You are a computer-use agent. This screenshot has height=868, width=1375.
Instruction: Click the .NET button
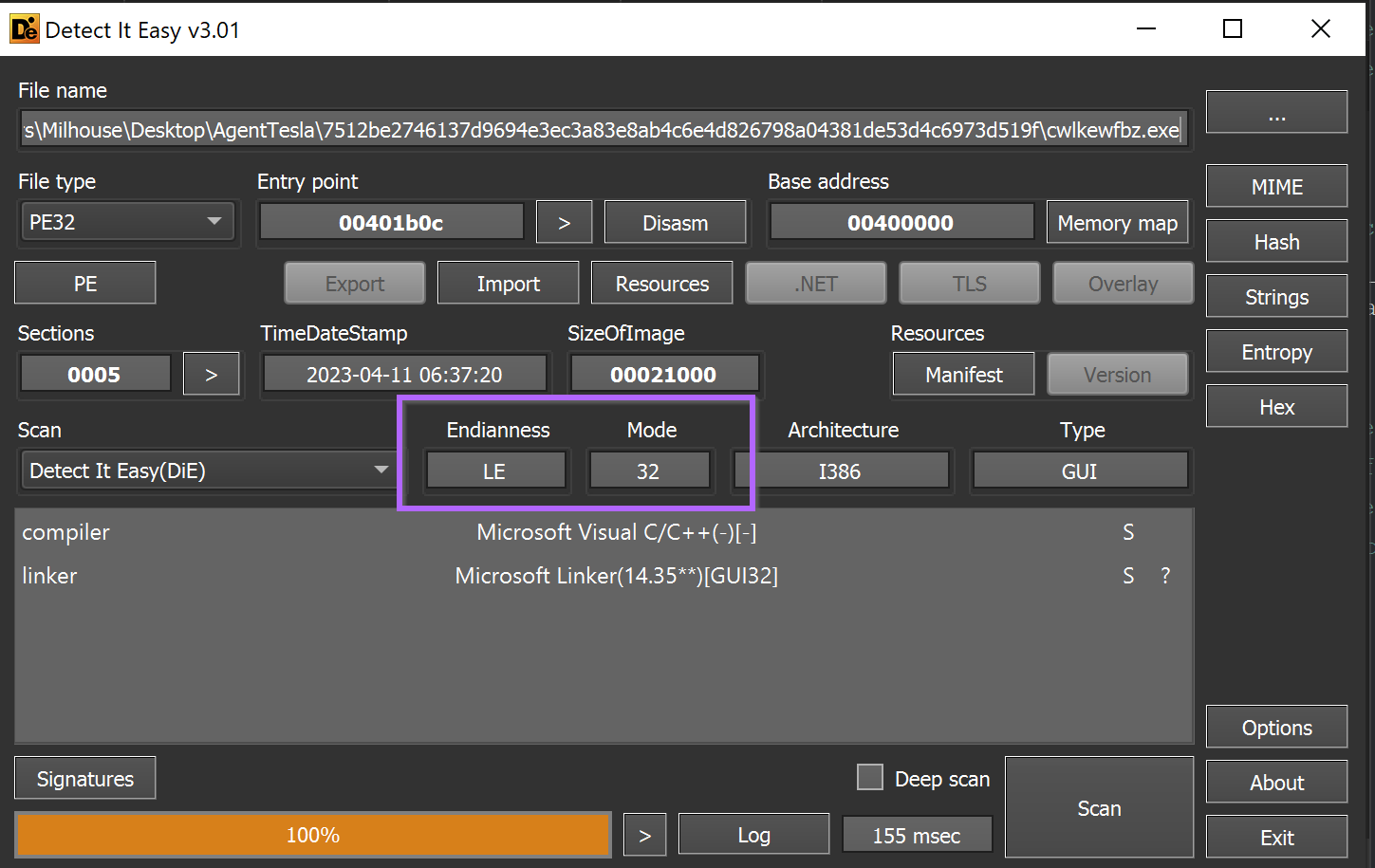tap(815, 283)
